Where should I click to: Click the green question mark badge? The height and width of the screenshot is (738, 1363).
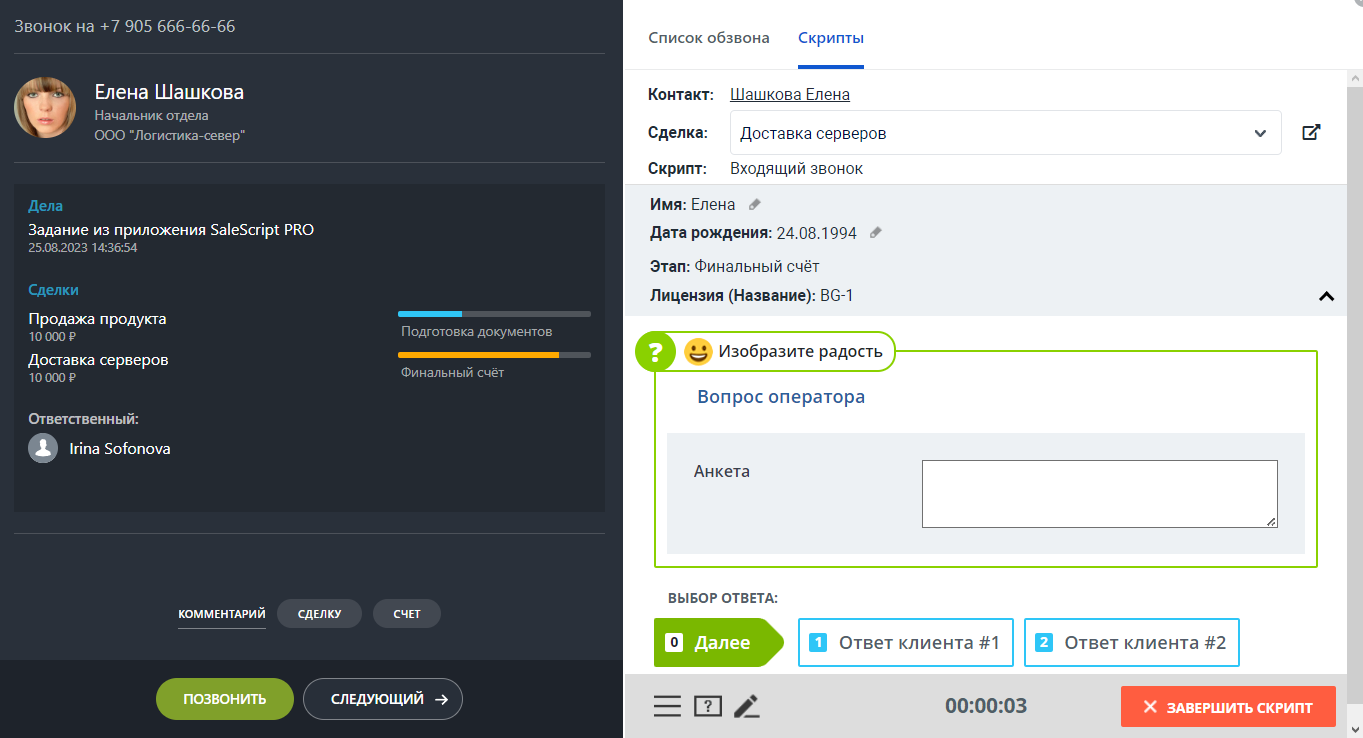click(656, 352)
